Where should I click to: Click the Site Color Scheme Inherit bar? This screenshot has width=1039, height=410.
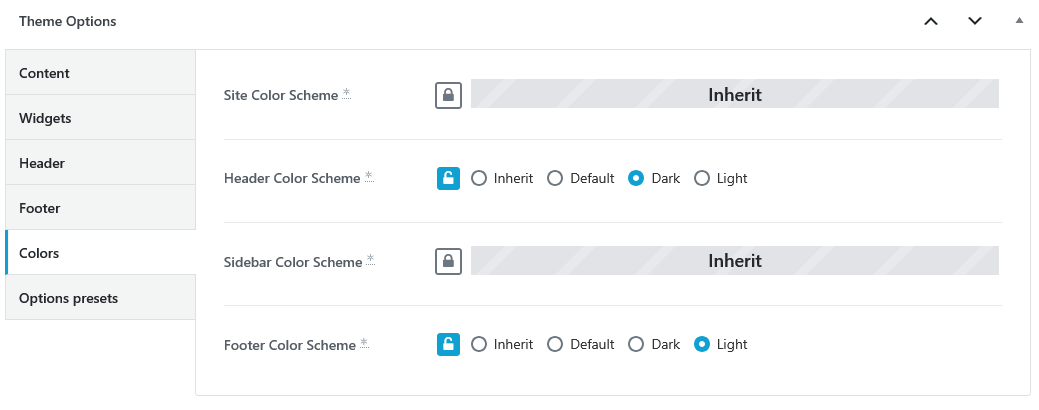(x=735, y=94)
